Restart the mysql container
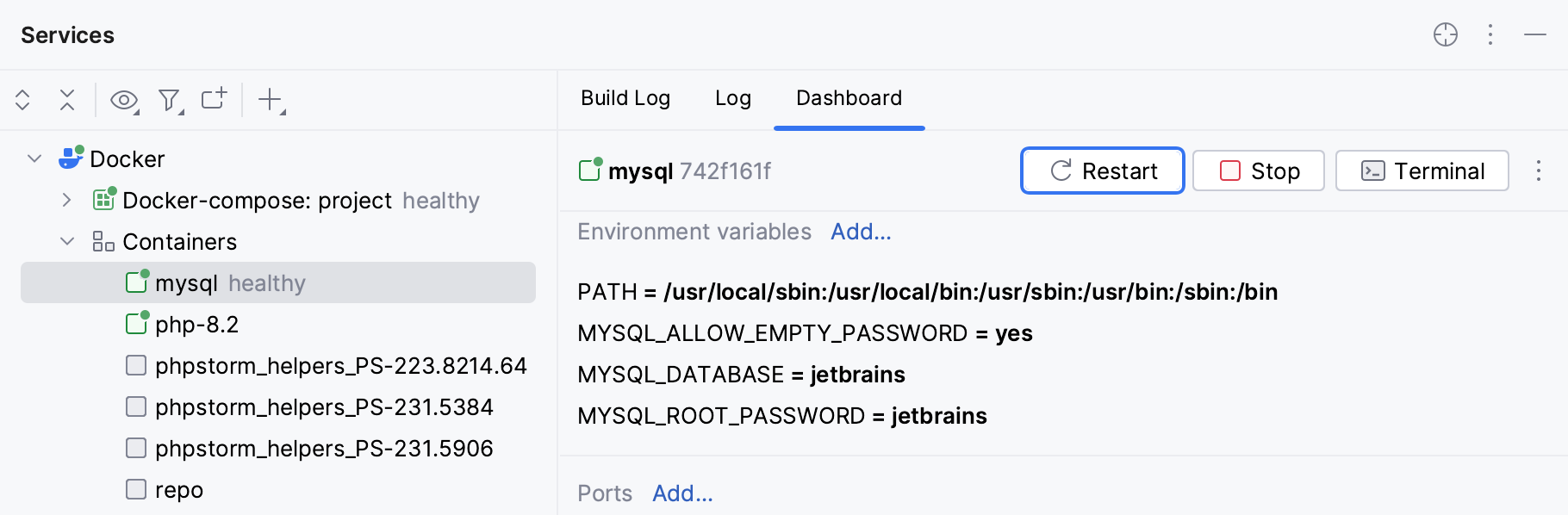Image resolution: width=1568 pixels, height=515 pixels. [1103, 171]
